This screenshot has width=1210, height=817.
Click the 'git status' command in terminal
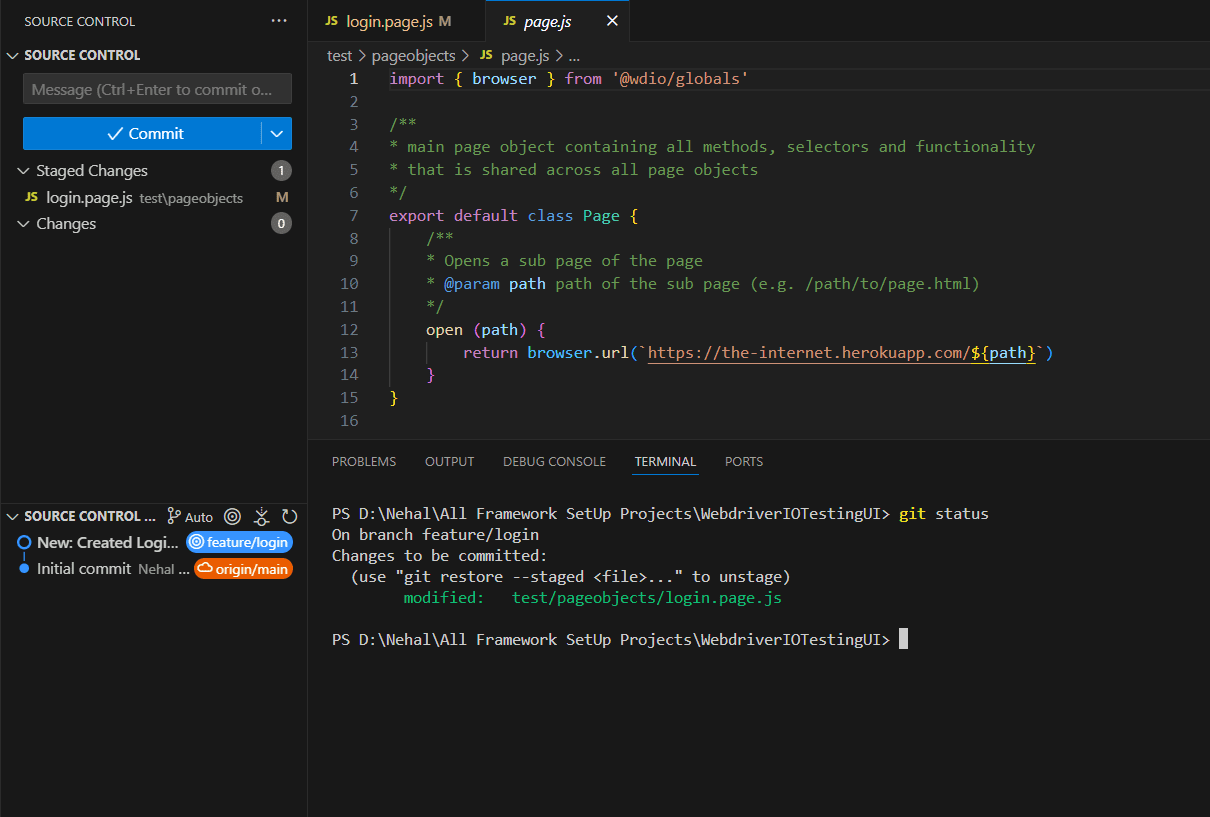(x=943, y=514)
